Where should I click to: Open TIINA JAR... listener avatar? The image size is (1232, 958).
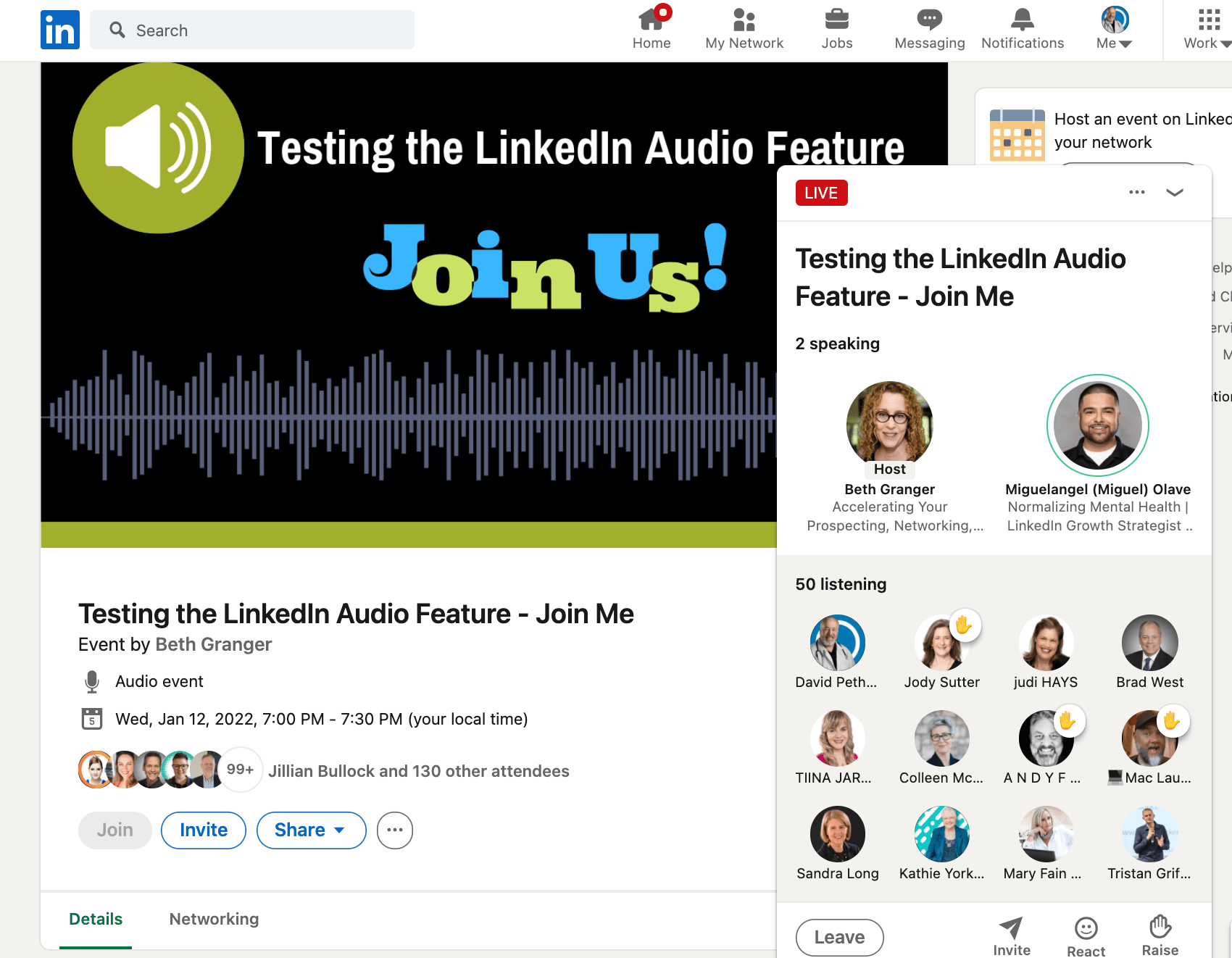point(838,738)
